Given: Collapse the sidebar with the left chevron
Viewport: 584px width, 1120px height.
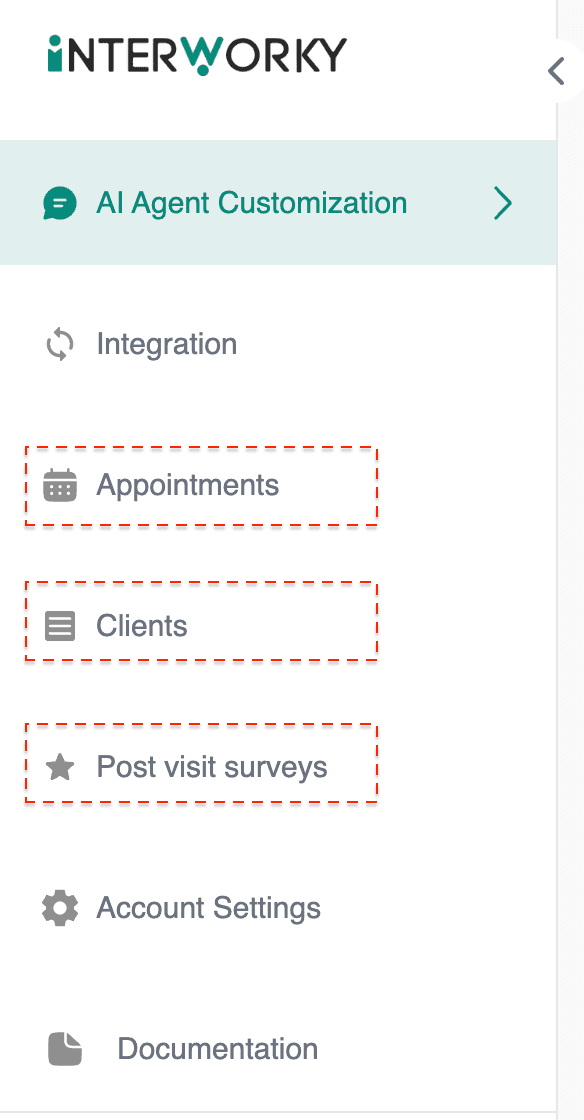Looking at the screenshot, I should click(x=557, y=71).
